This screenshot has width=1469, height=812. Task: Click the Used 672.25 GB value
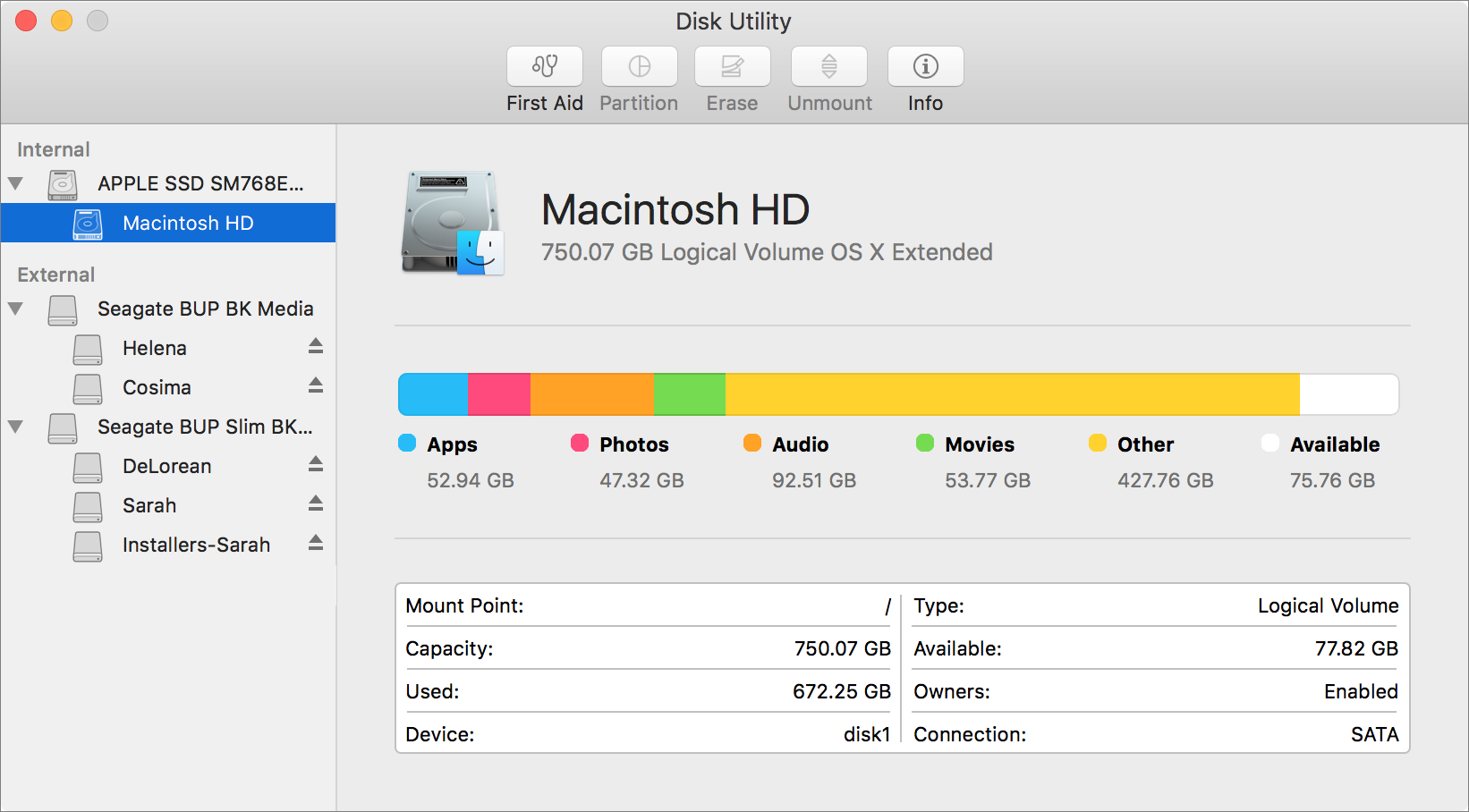pos(842,691)
